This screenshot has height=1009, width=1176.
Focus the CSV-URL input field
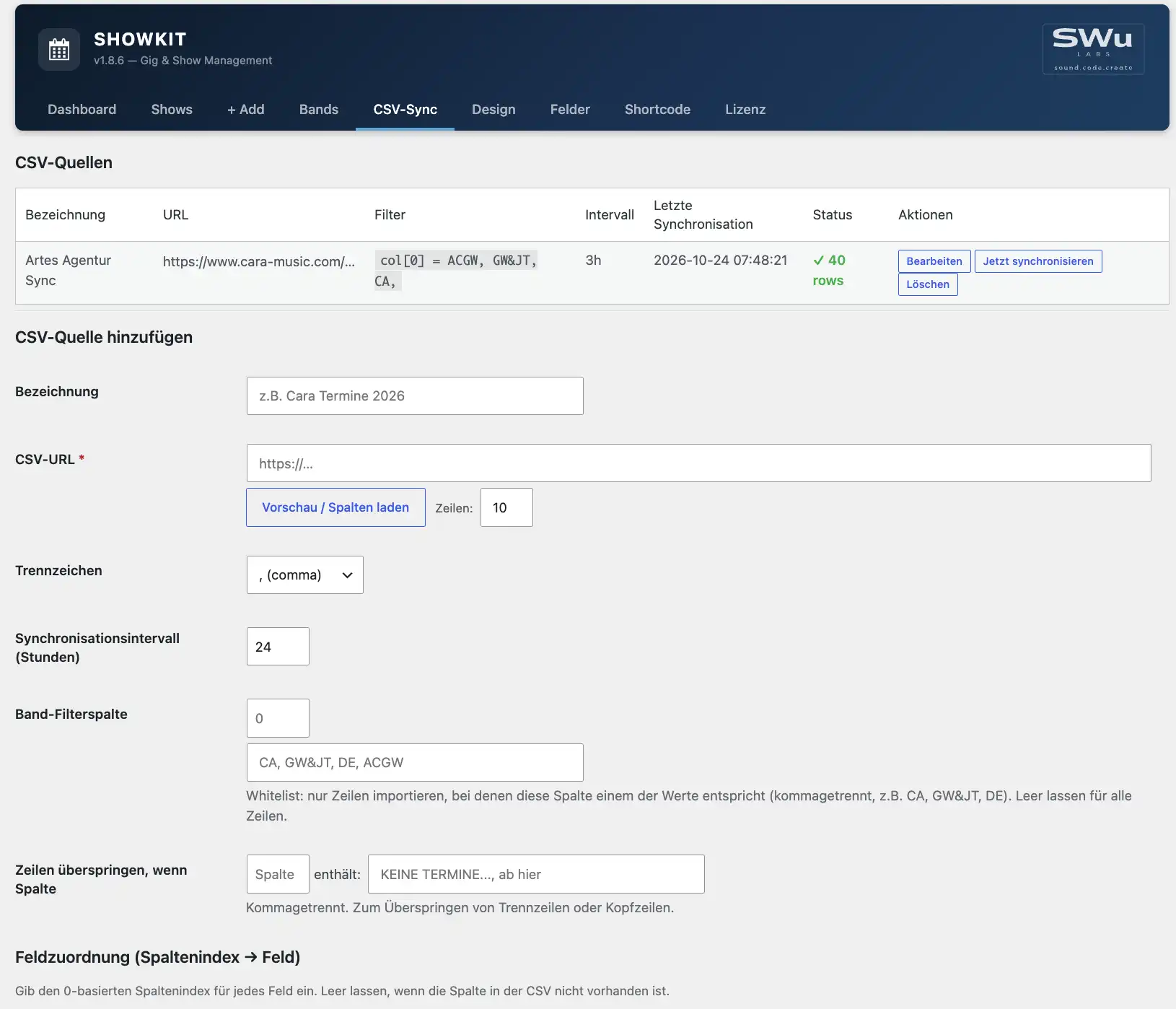[x=698, y=463]
